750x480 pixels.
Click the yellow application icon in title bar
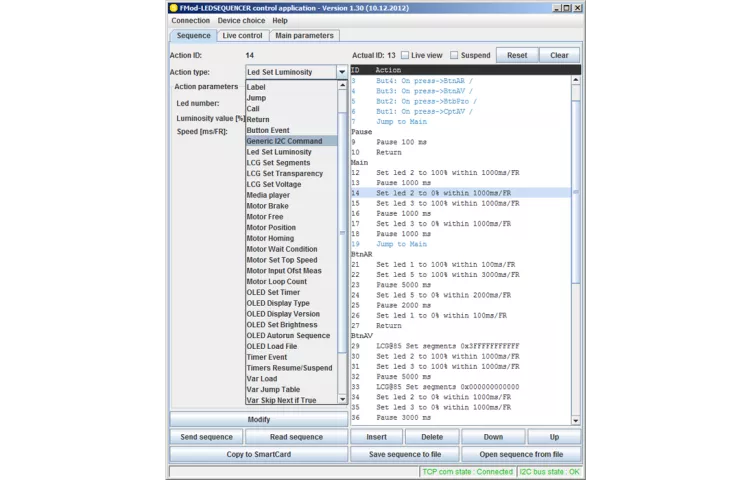click(173, 7)
